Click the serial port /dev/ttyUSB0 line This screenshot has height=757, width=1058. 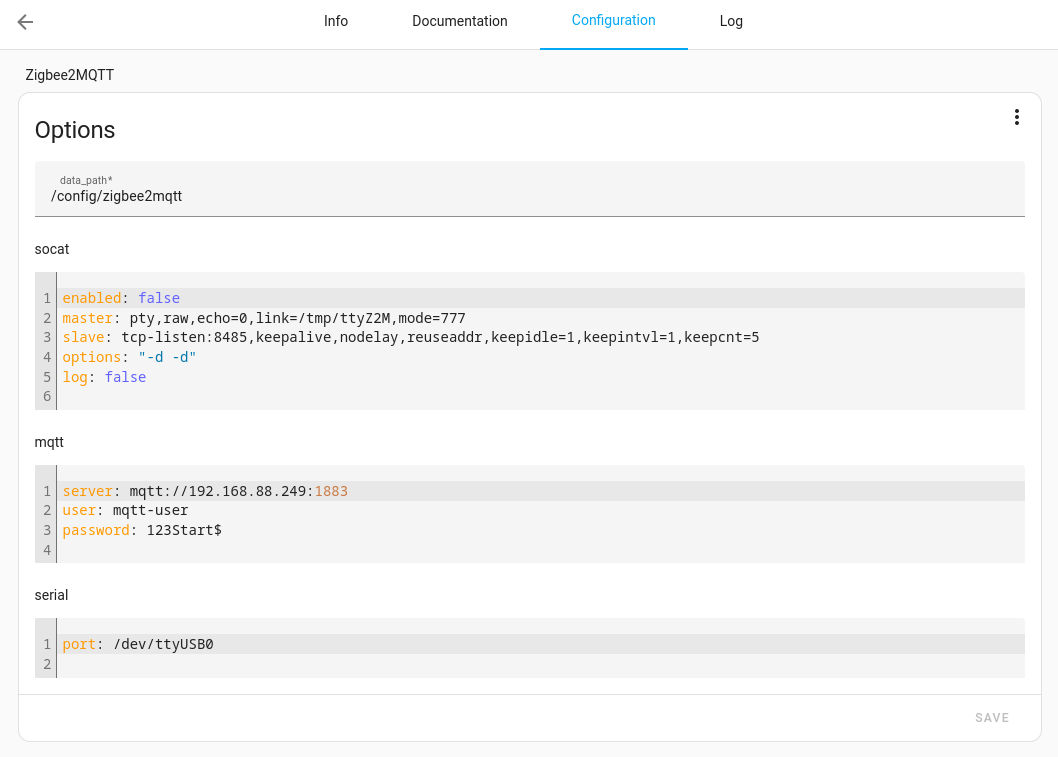(x=138, y=644)
